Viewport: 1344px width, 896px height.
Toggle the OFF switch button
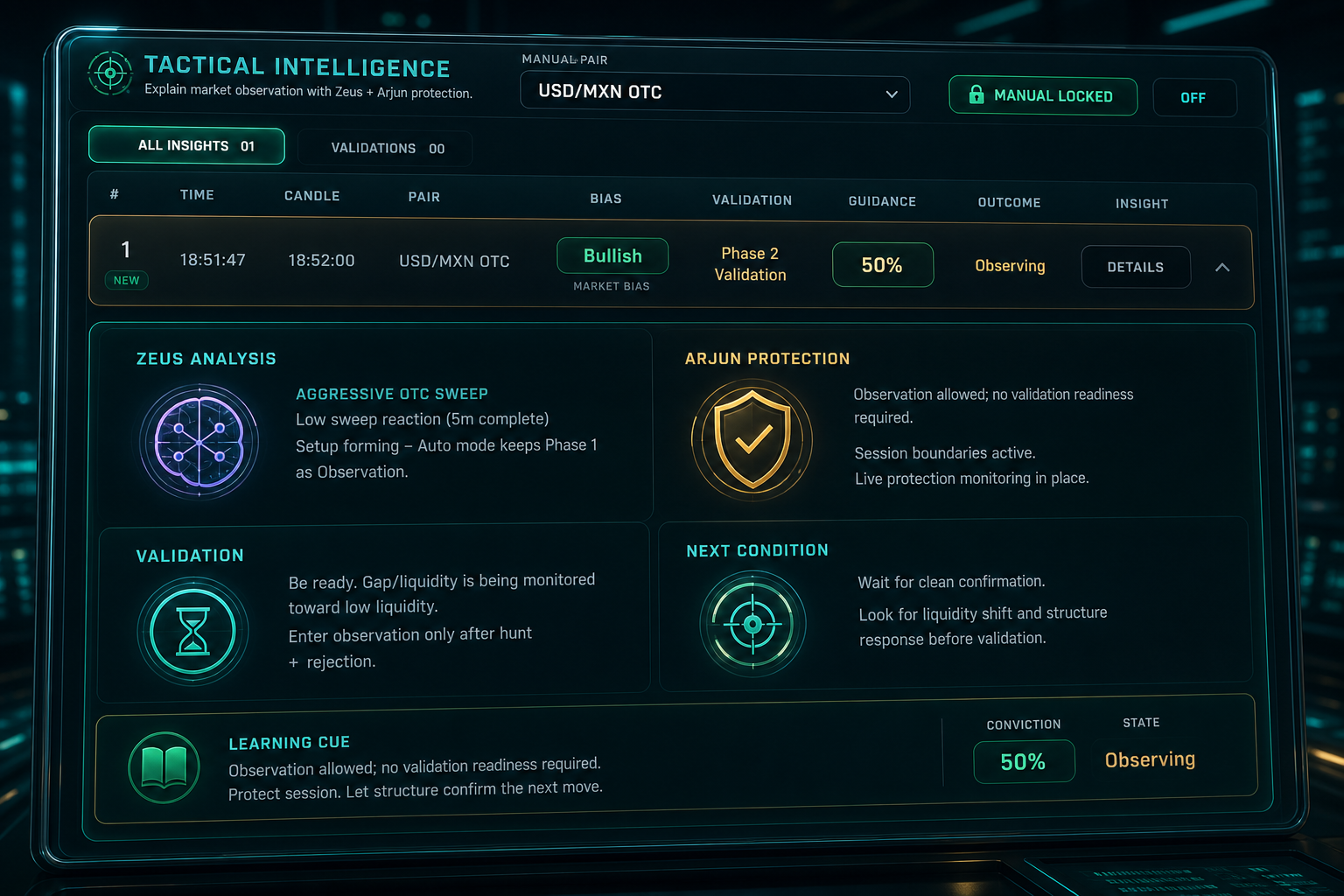[1194, 98]
